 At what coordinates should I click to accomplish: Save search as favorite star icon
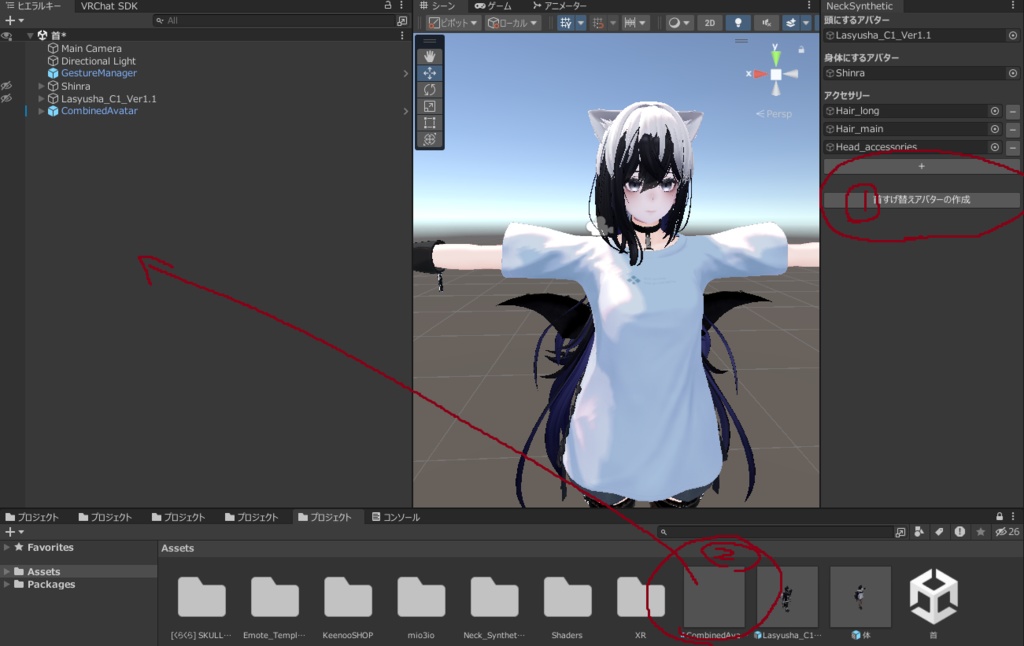pyautogui.click(x=980, y=532)
